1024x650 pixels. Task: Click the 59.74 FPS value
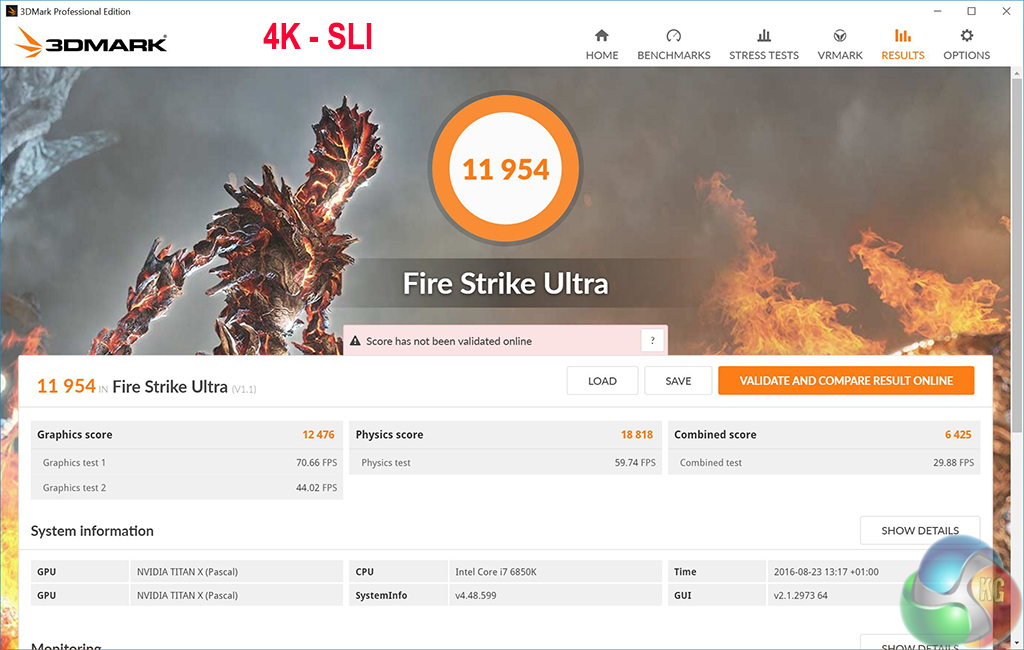pos(635,463)
